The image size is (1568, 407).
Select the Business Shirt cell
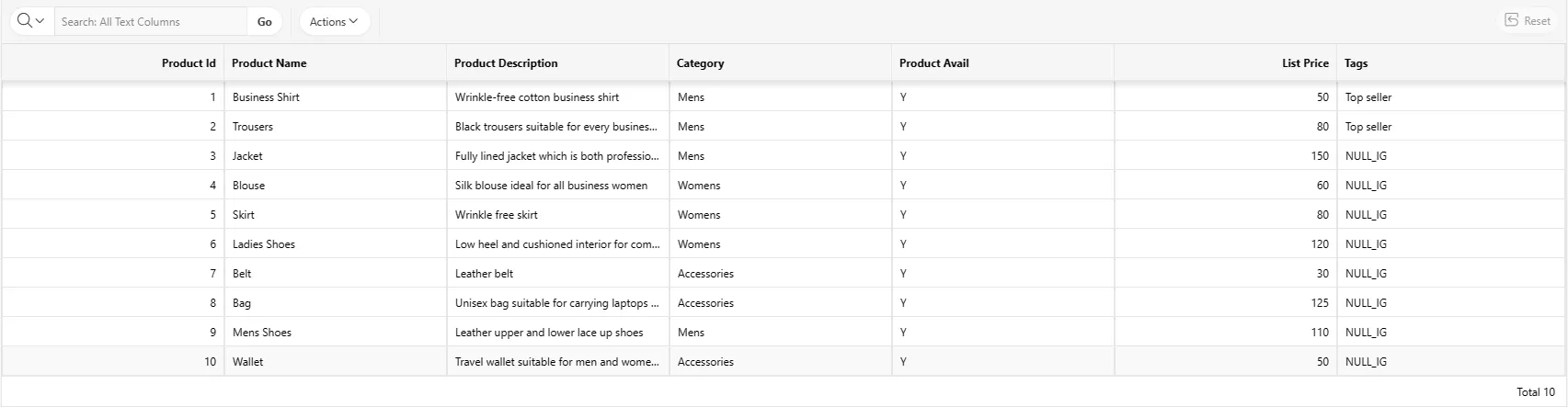[x=336, y=96]
